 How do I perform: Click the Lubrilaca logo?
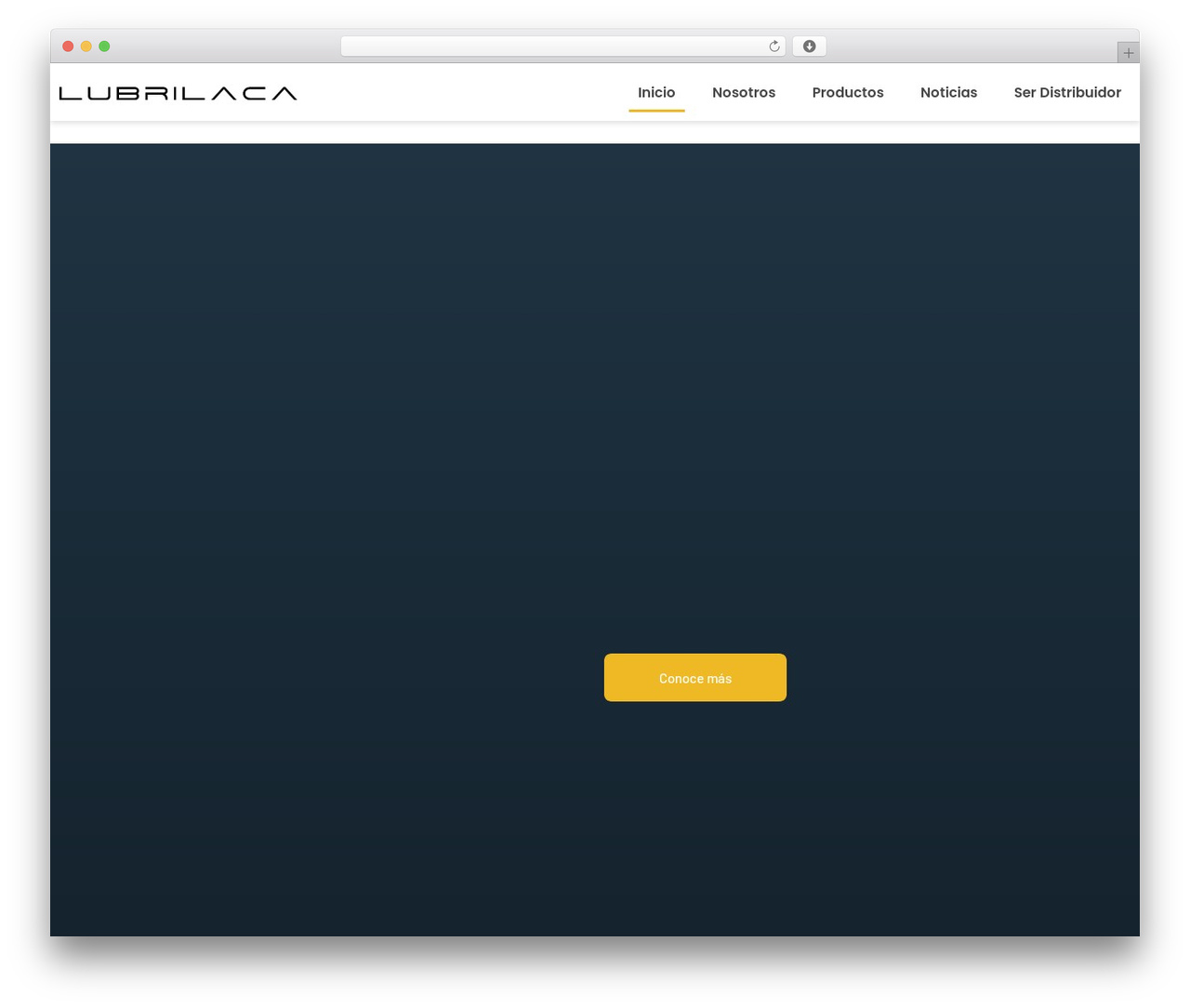click(178, 93)
